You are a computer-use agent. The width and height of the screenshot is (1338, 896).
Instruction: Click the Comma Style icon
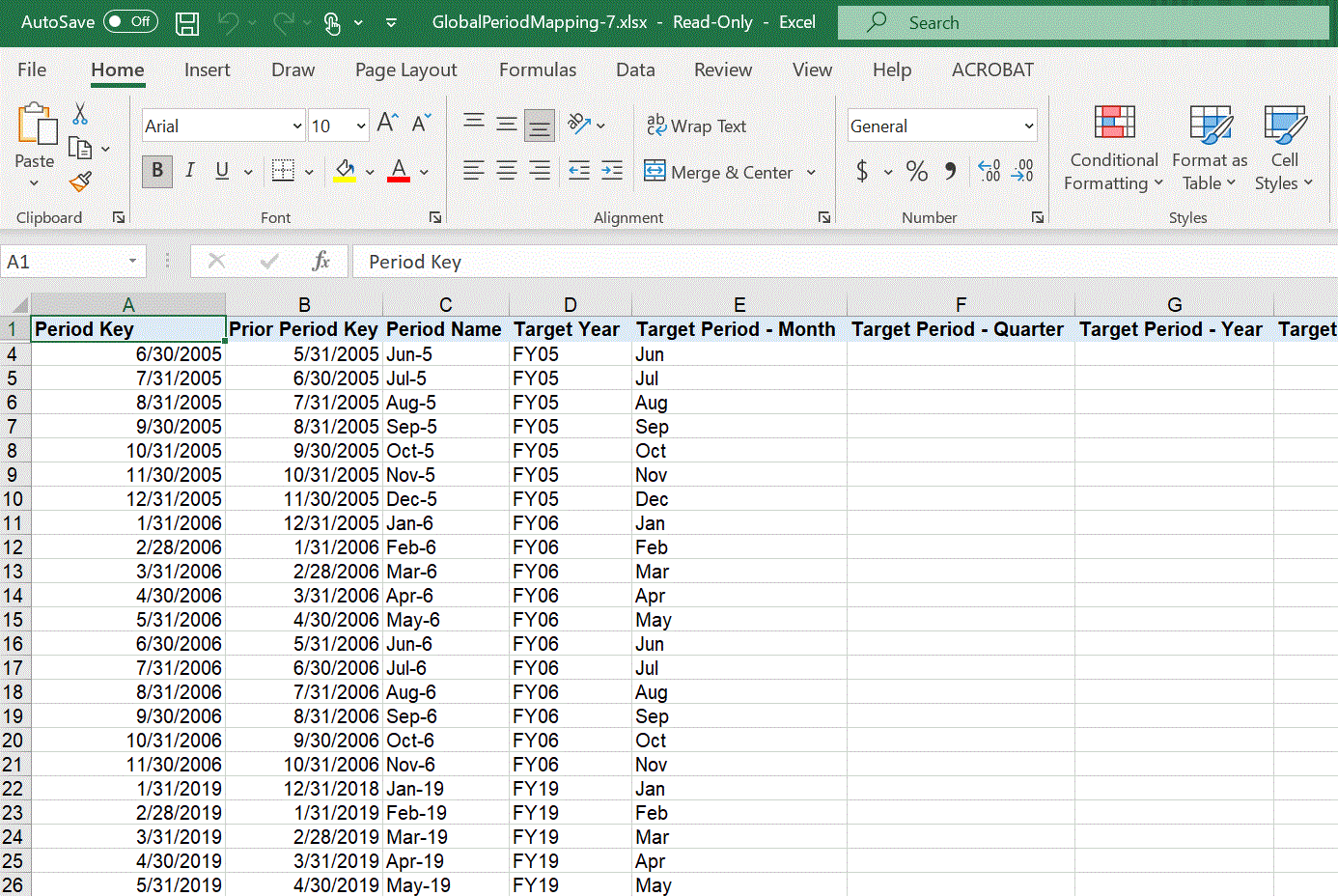[950, 171]
